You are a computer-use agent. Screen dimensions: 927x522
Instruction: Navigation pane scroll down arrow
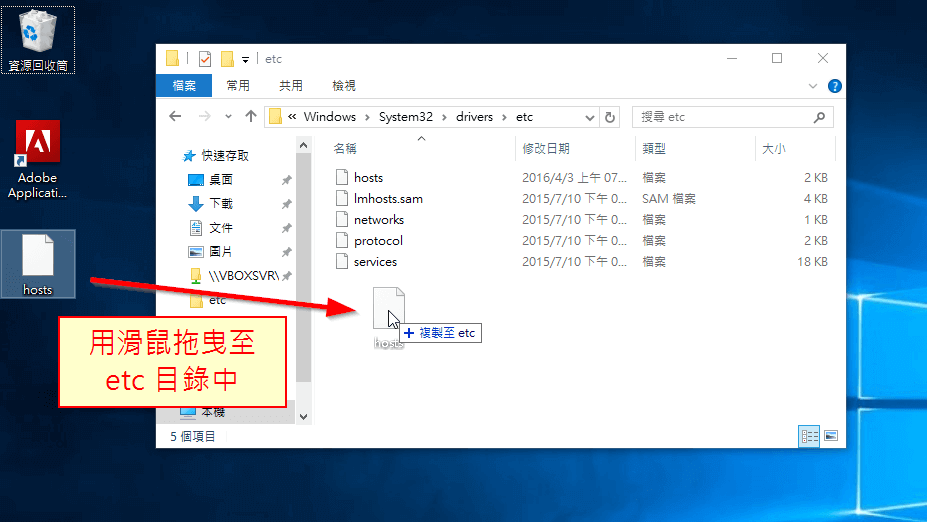pyautogui.click(x=303, y=417)
